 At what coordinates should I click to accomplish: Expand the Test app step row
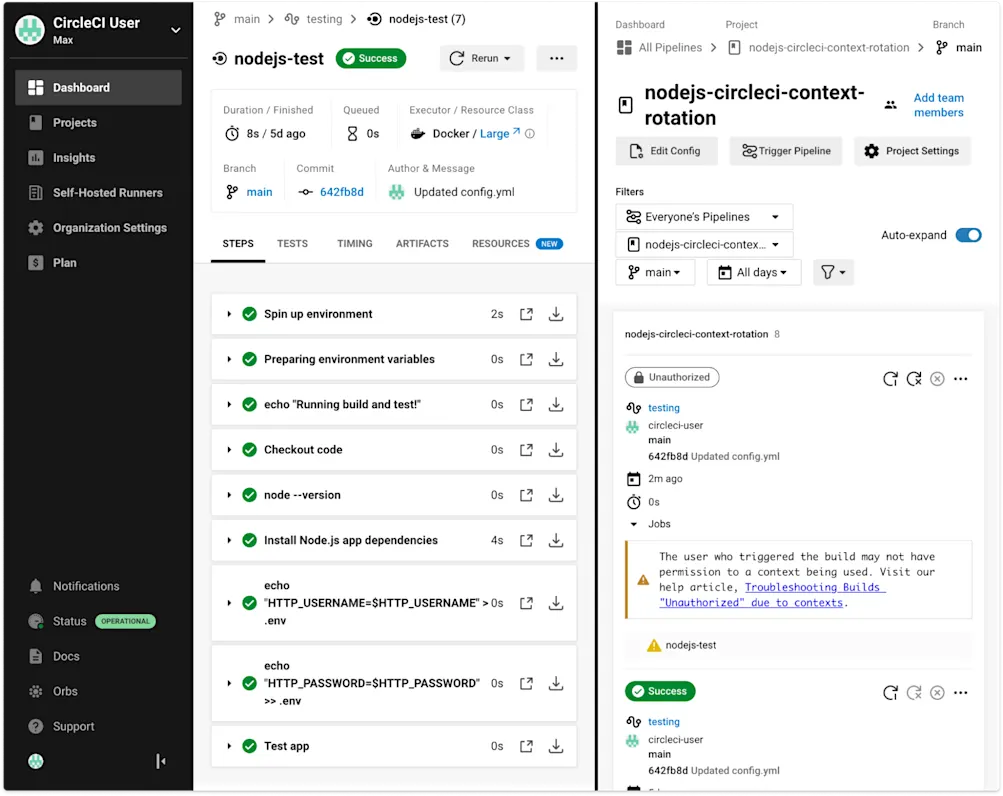tap(228, 746)
